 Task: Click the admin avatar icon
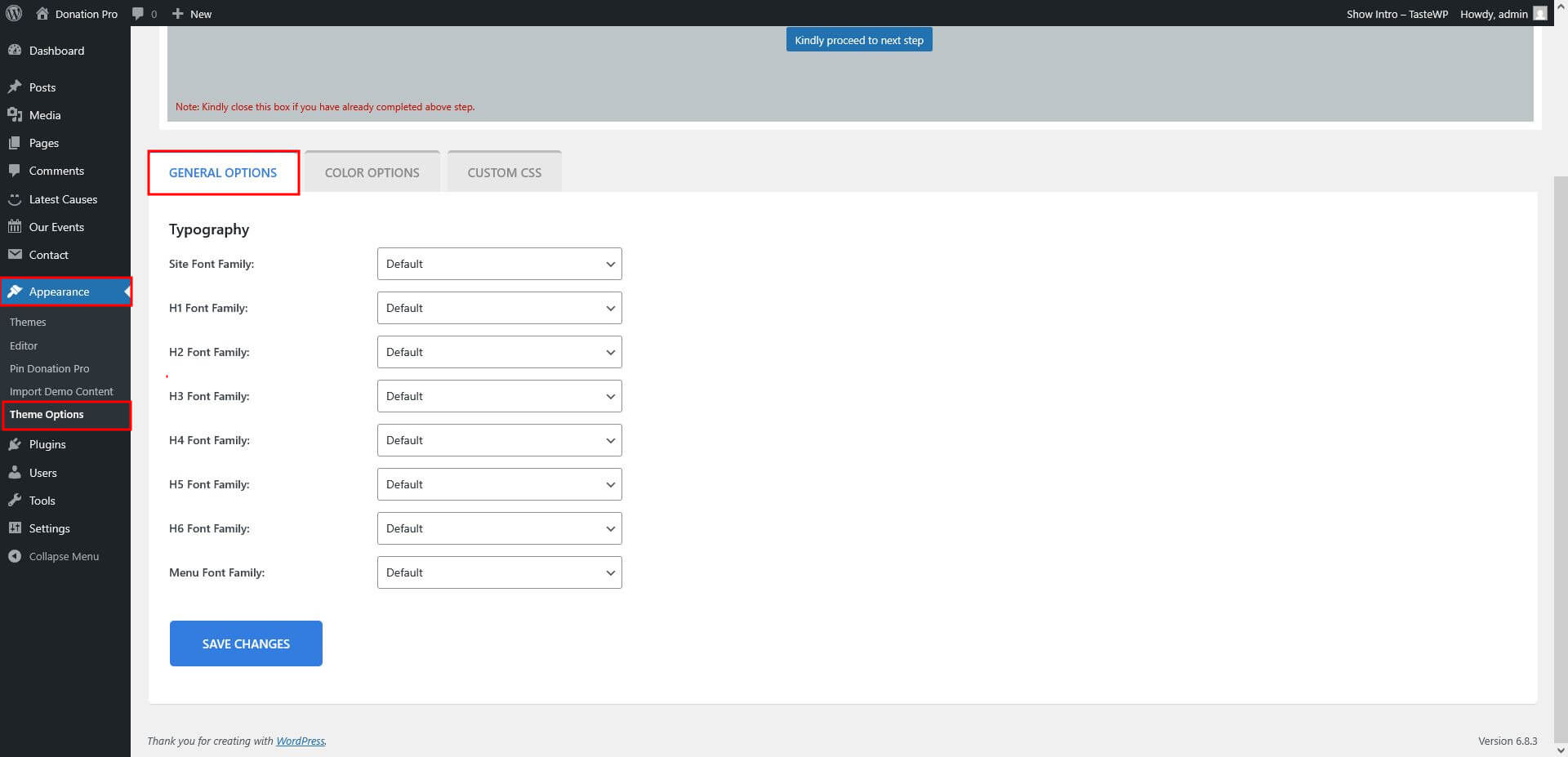(1539, 14)
